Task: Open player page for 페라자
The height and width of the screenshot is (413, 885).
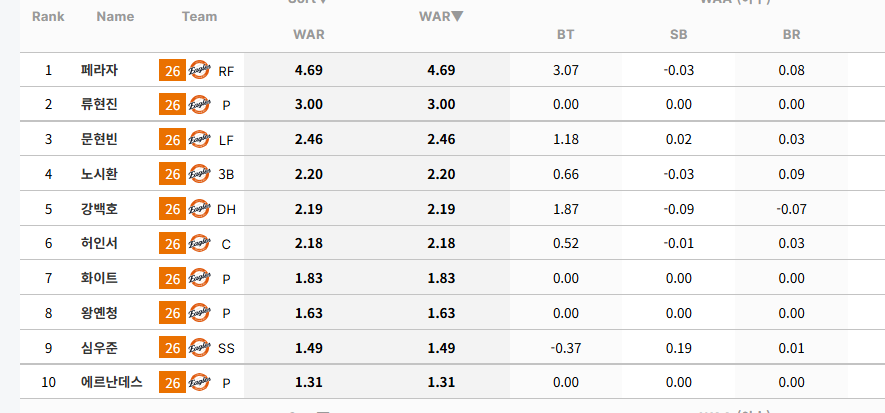Action: pos(99,70)
